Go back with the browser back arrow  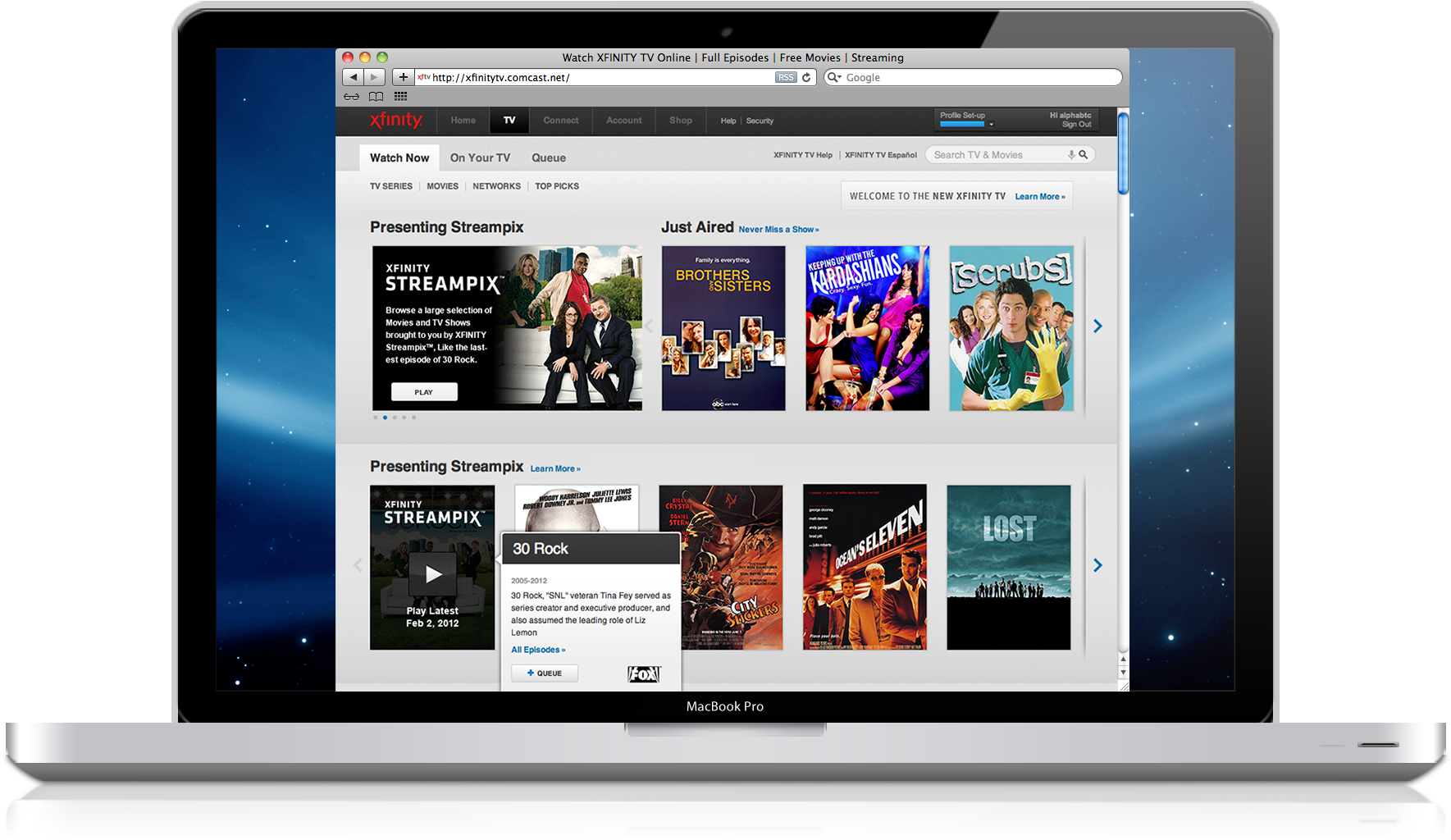[x=353, y=77]
